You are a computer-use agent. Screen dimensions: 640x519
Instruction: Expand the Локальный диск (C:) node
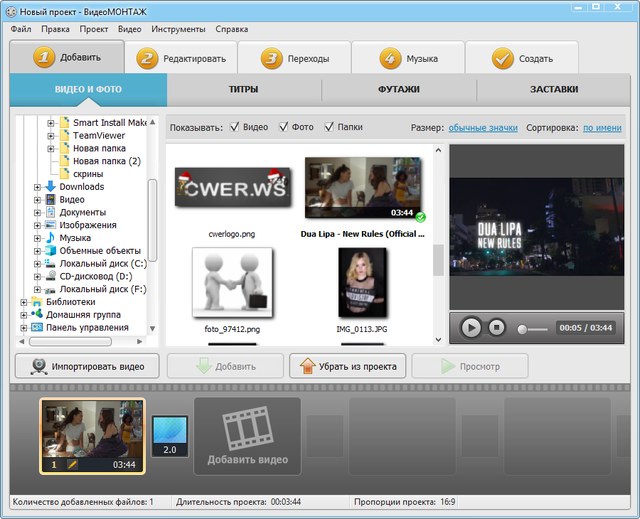[x=37, y=263]
